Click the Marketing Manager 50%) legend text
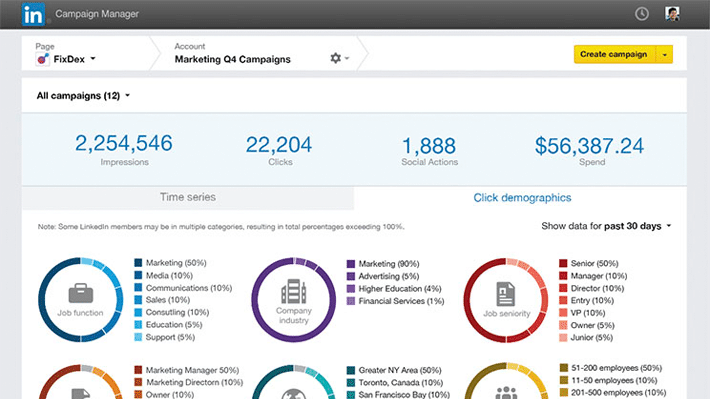This screenshot has height=399, width=710. click(192, 370)
